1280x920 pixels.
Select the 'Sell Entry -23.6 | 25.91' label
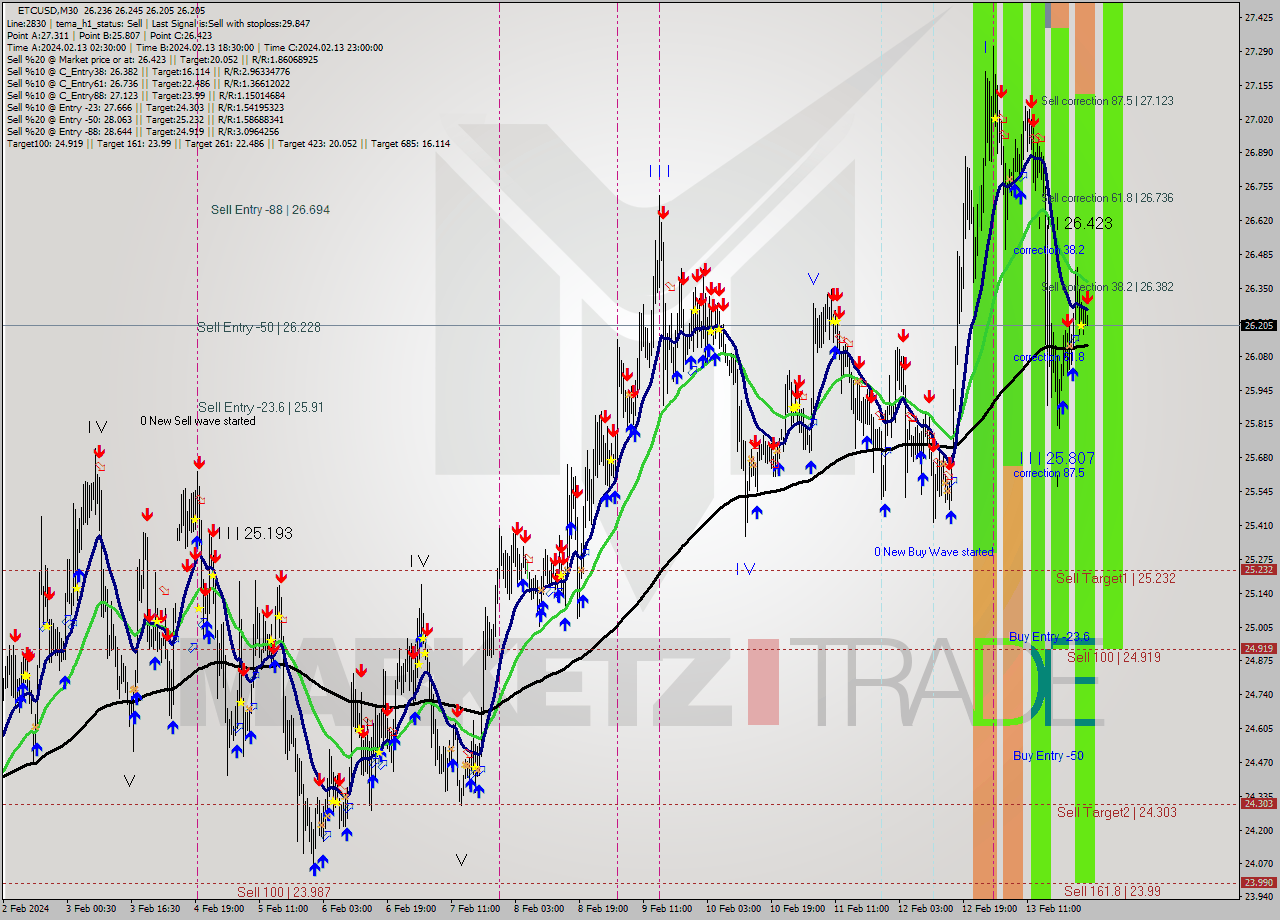[x=260, y=407]
